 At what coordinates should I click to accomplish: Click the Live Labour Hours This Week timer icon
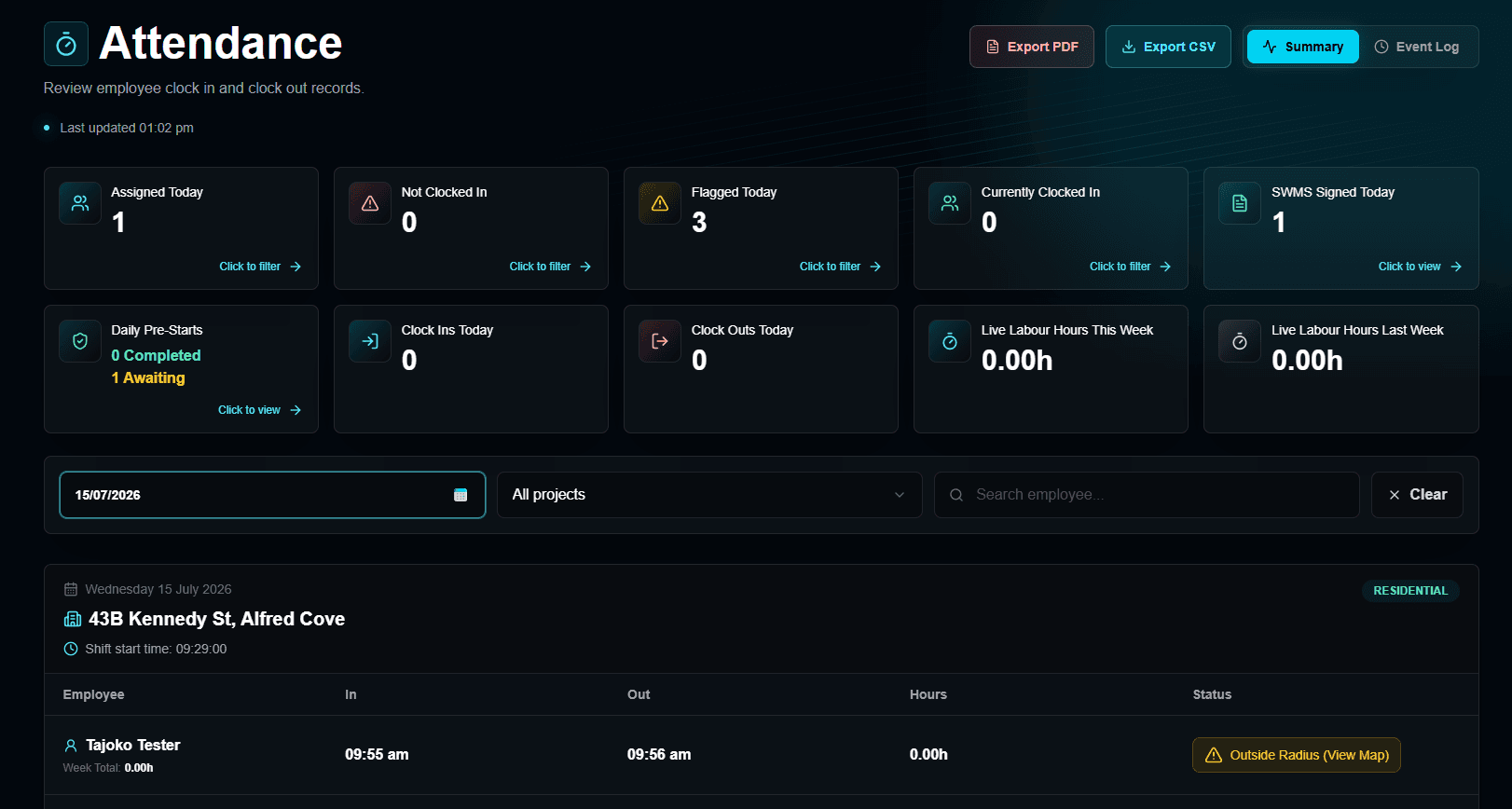pos(950,341)
